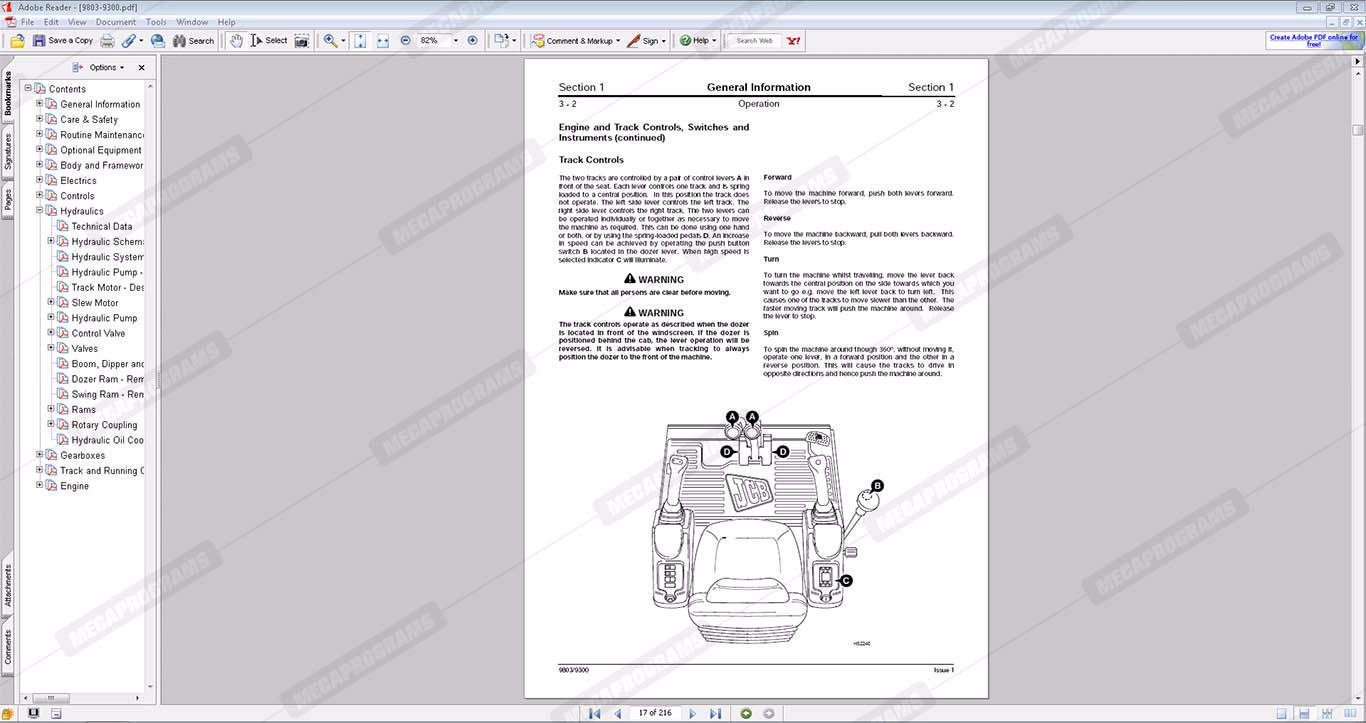
Task: Open the Sign dropdown menu
Action: tap(647, 41)
